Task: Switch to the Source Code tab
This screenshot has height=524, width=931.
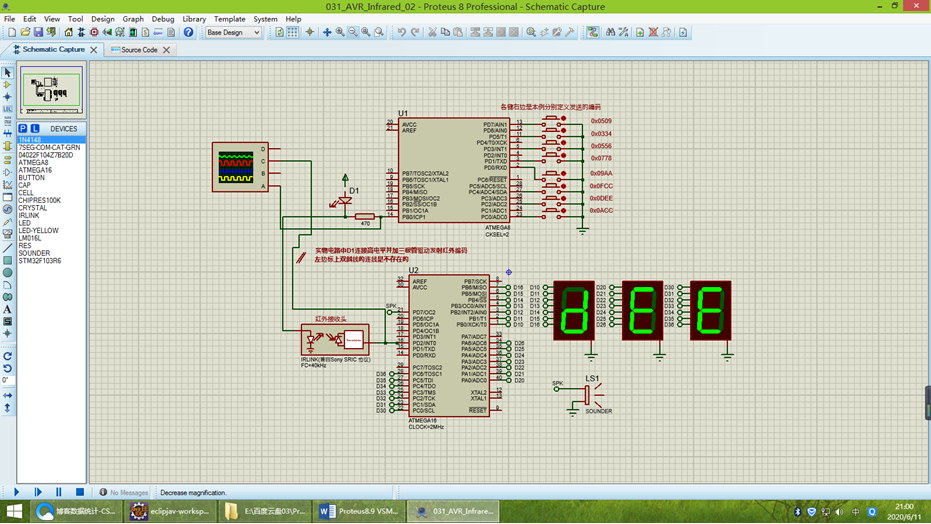Action: pyautogui.click(x=138, y=49)
